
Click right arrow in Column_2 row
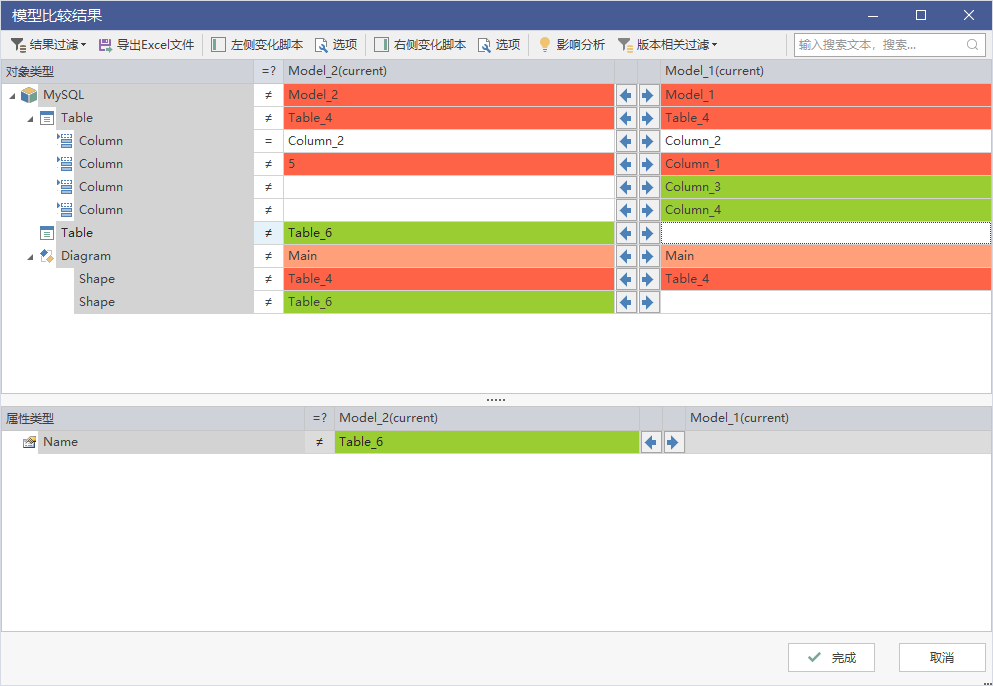click(x=647, y=141)
